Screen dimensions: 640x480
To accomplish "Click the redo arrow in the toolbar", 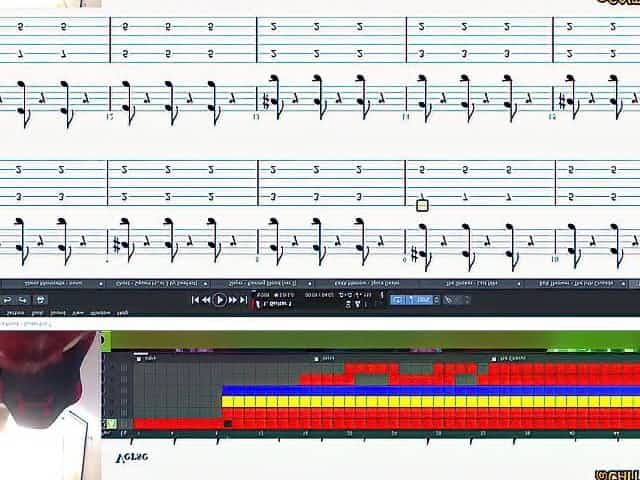I will (x=23, y=300).
